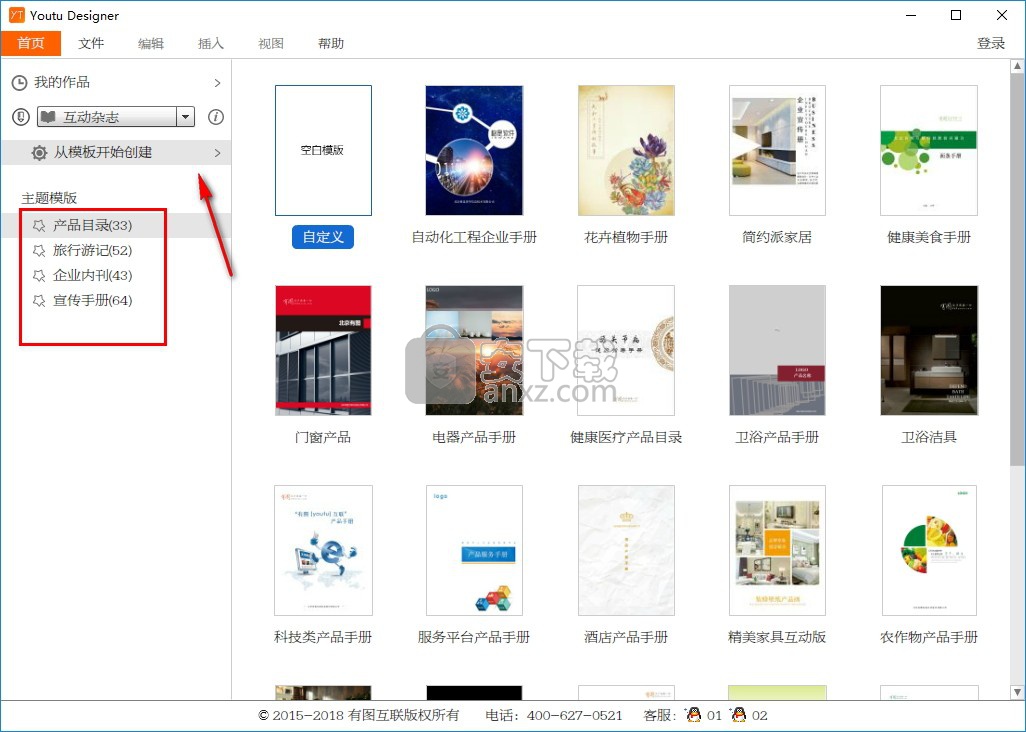Click the vertical scrollbar thumb

pos(1017,269)
